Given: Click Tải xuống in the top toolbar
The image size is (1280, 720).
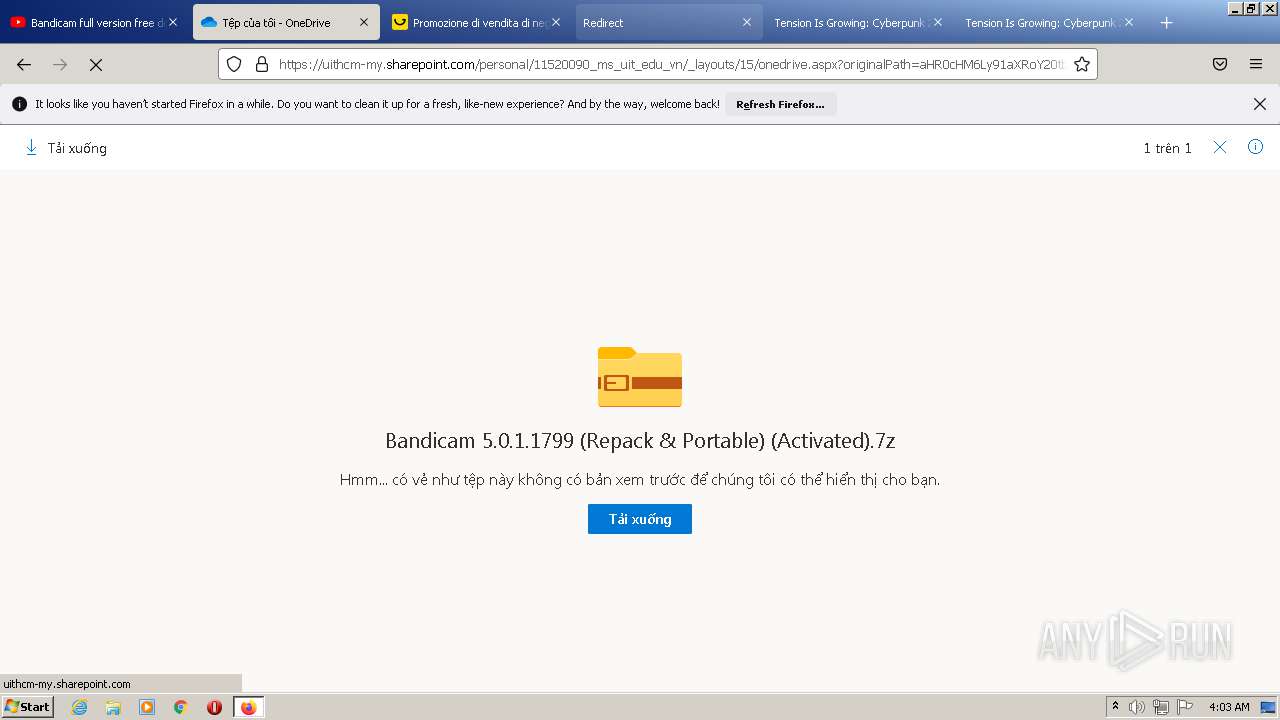Looking at the screenshot, I should 66,148.
